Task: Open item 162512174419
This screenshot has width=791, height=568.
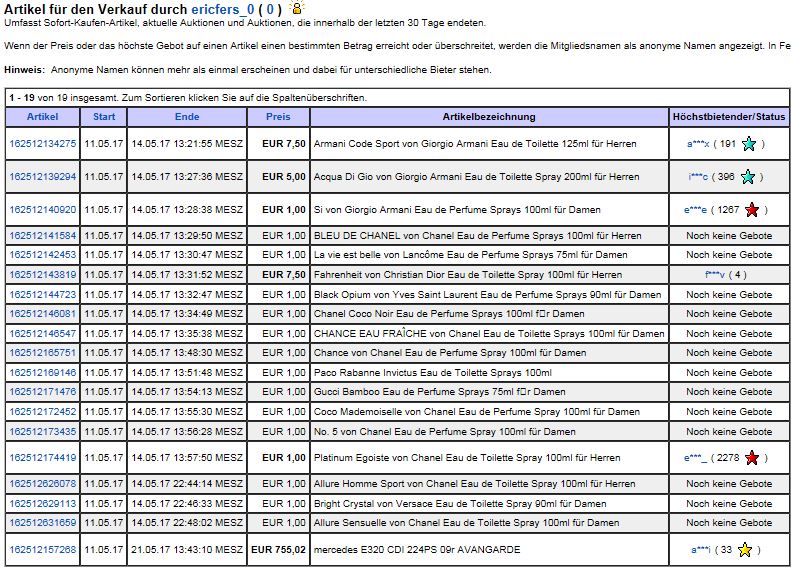Action: point(43,458)
